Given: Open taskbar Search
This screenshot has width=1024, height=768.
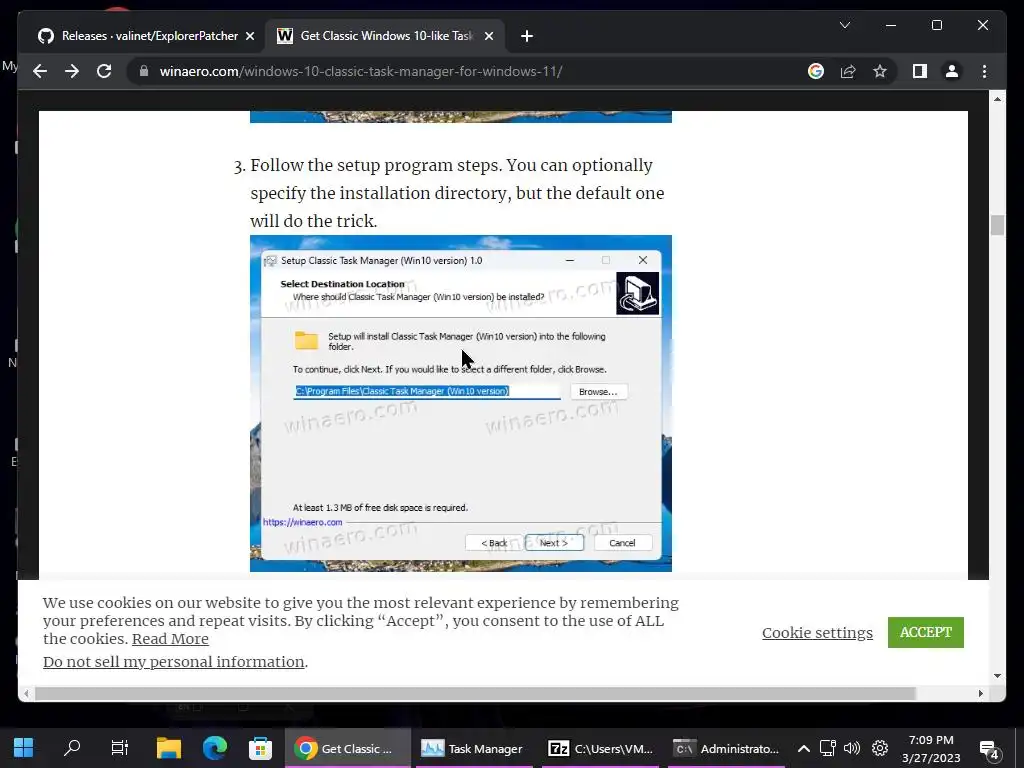Looking at the screenshot, I should click(x=72, y=748).
